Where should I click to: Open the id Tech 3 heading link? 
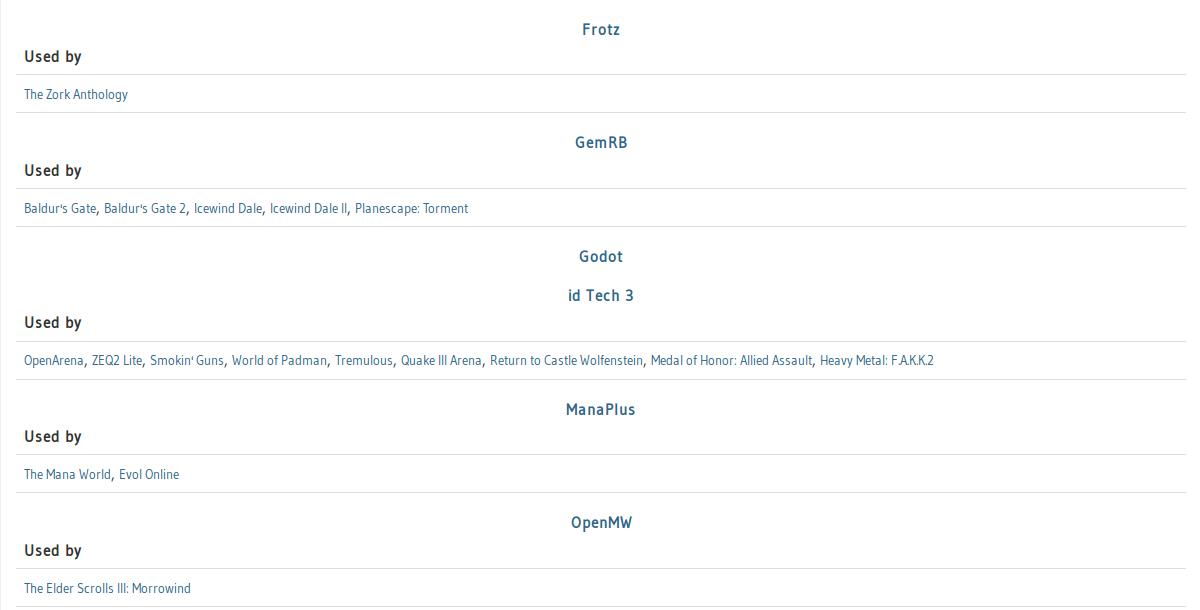pyautogui.click(x=600, y=296)
